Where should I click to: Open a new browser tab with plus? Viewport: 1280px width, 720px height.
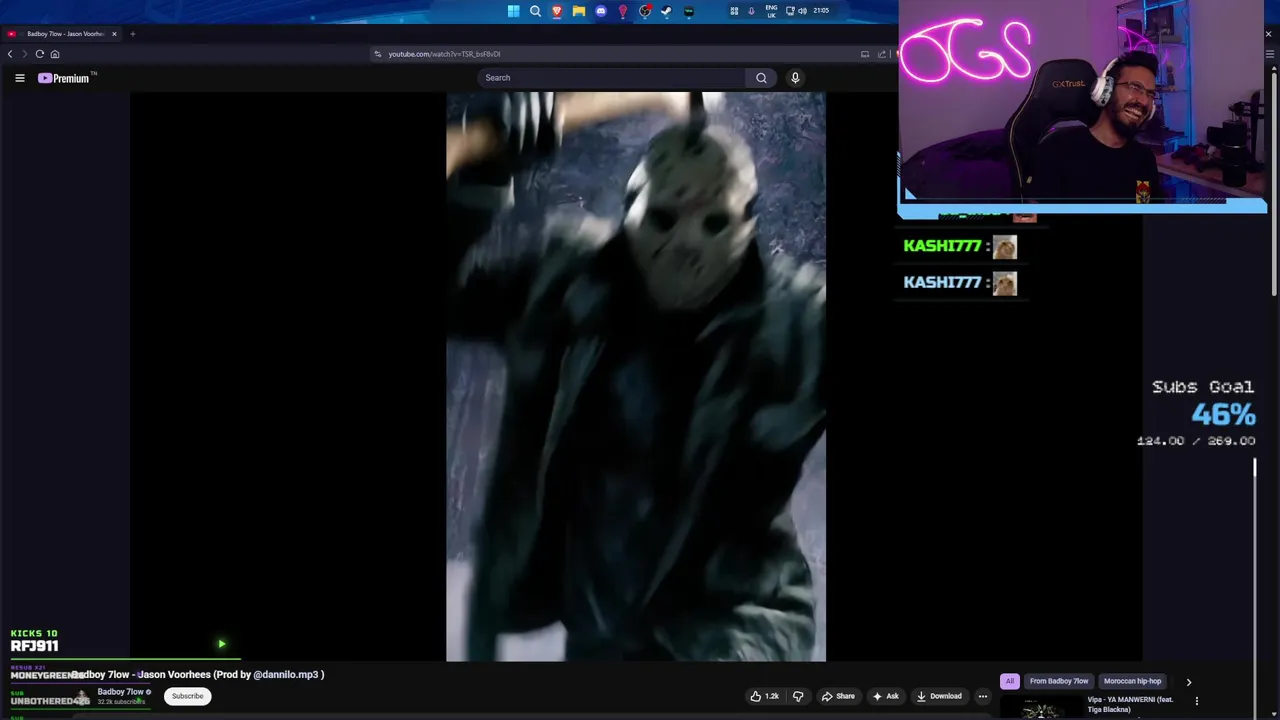(x=132, y=34)
